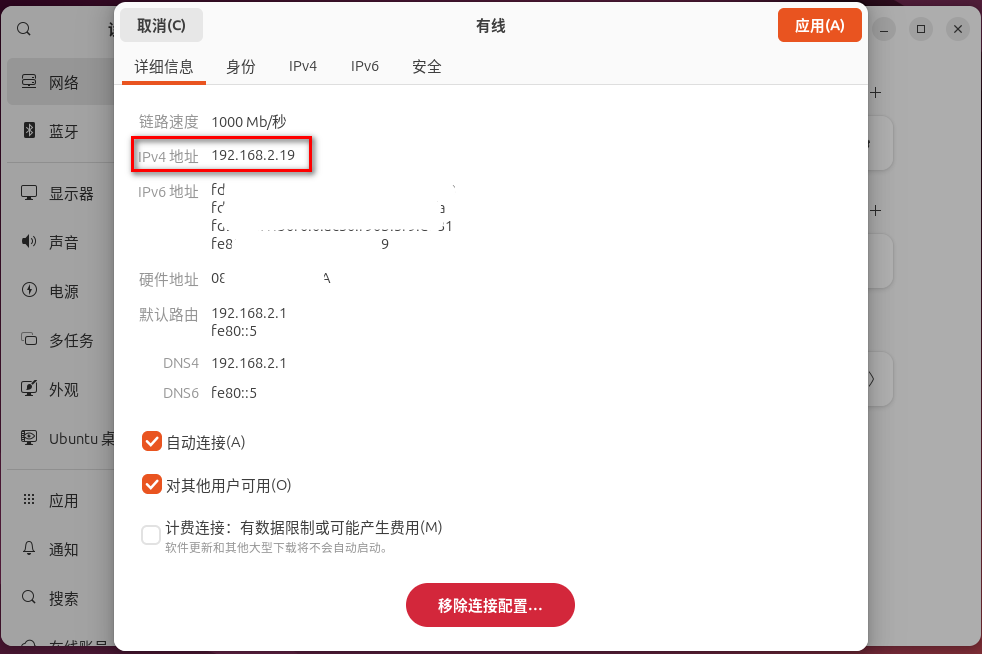
Task: Select the search magnifier icon next to 搜索
Action: point(29,597)
